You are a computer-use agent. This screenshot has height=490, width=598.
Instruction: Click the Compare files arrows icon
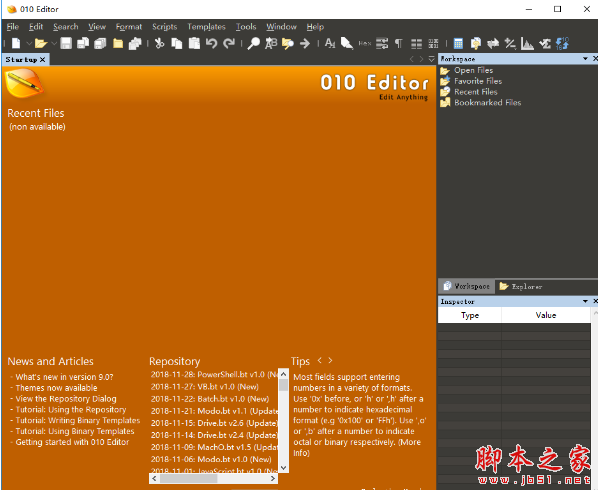493,43
